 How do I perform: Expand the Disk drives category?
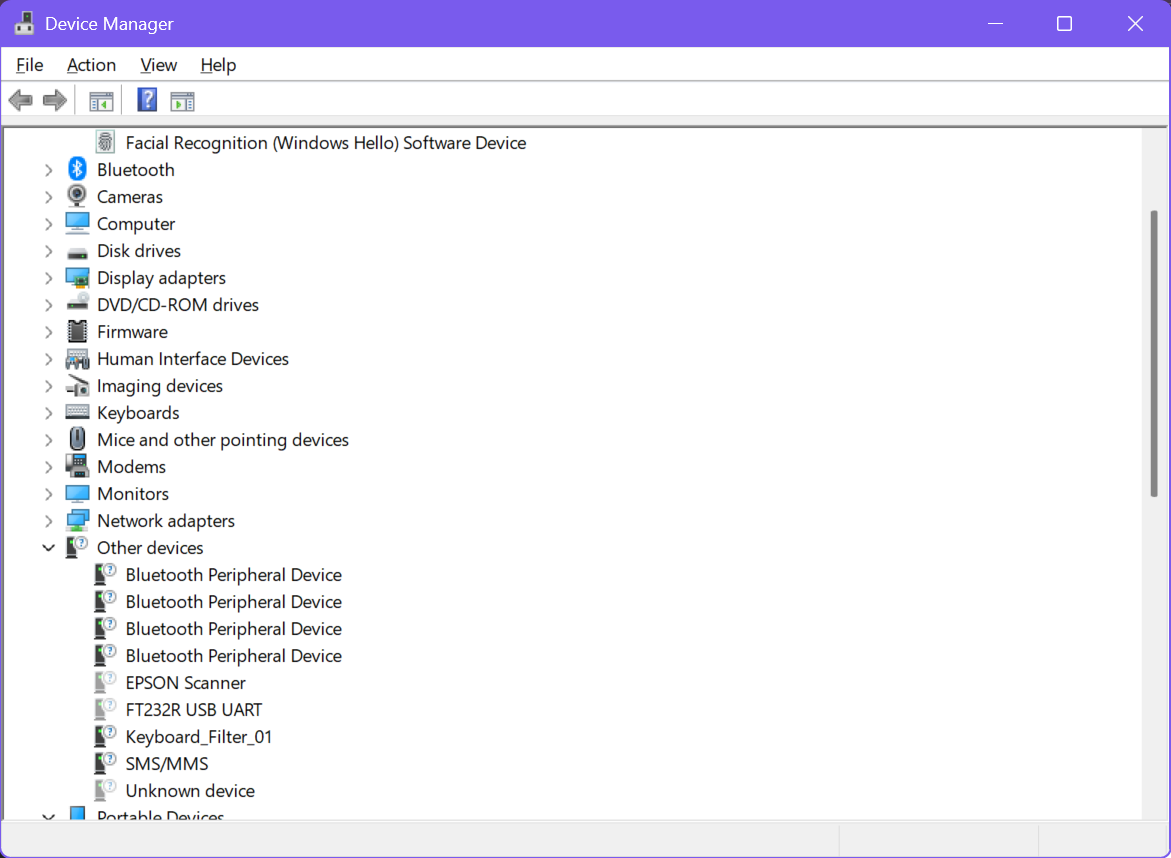click(x=49, y=251)
